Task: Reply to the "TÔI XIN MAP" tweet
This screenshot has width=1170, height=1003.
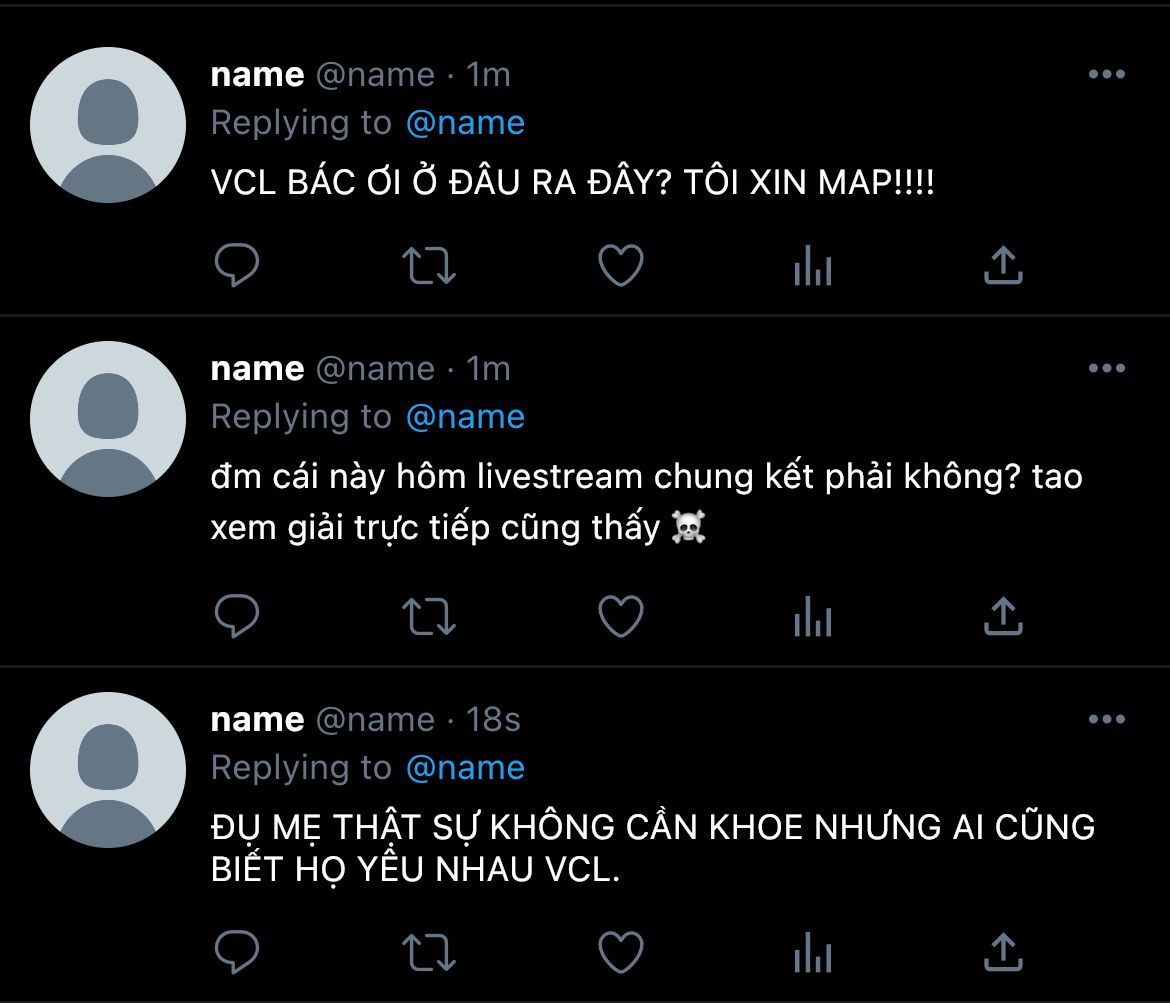Action: (x=237, y=265)
